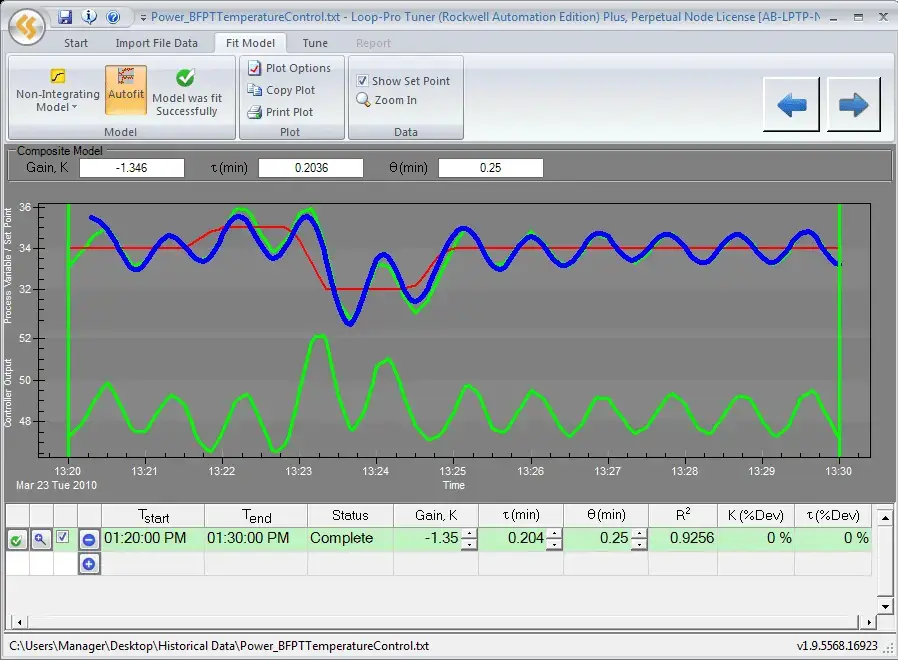Switch to the Tune tab

tap(315, 43)
